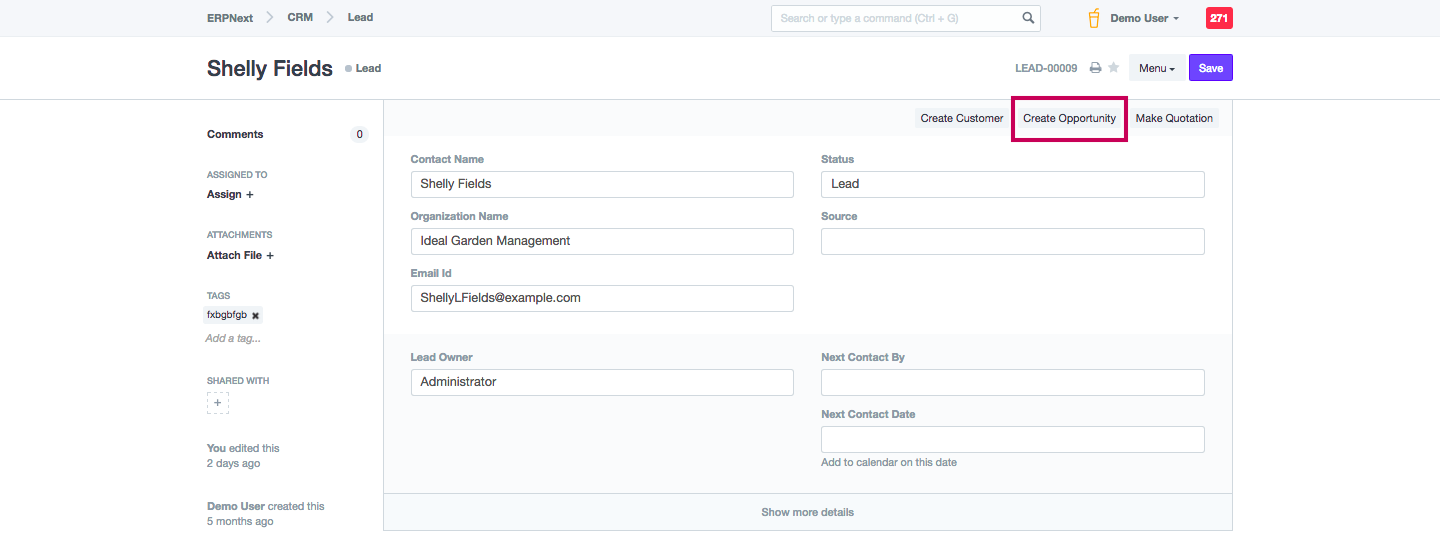Click Create Customer button

click(x=961, y=118)
